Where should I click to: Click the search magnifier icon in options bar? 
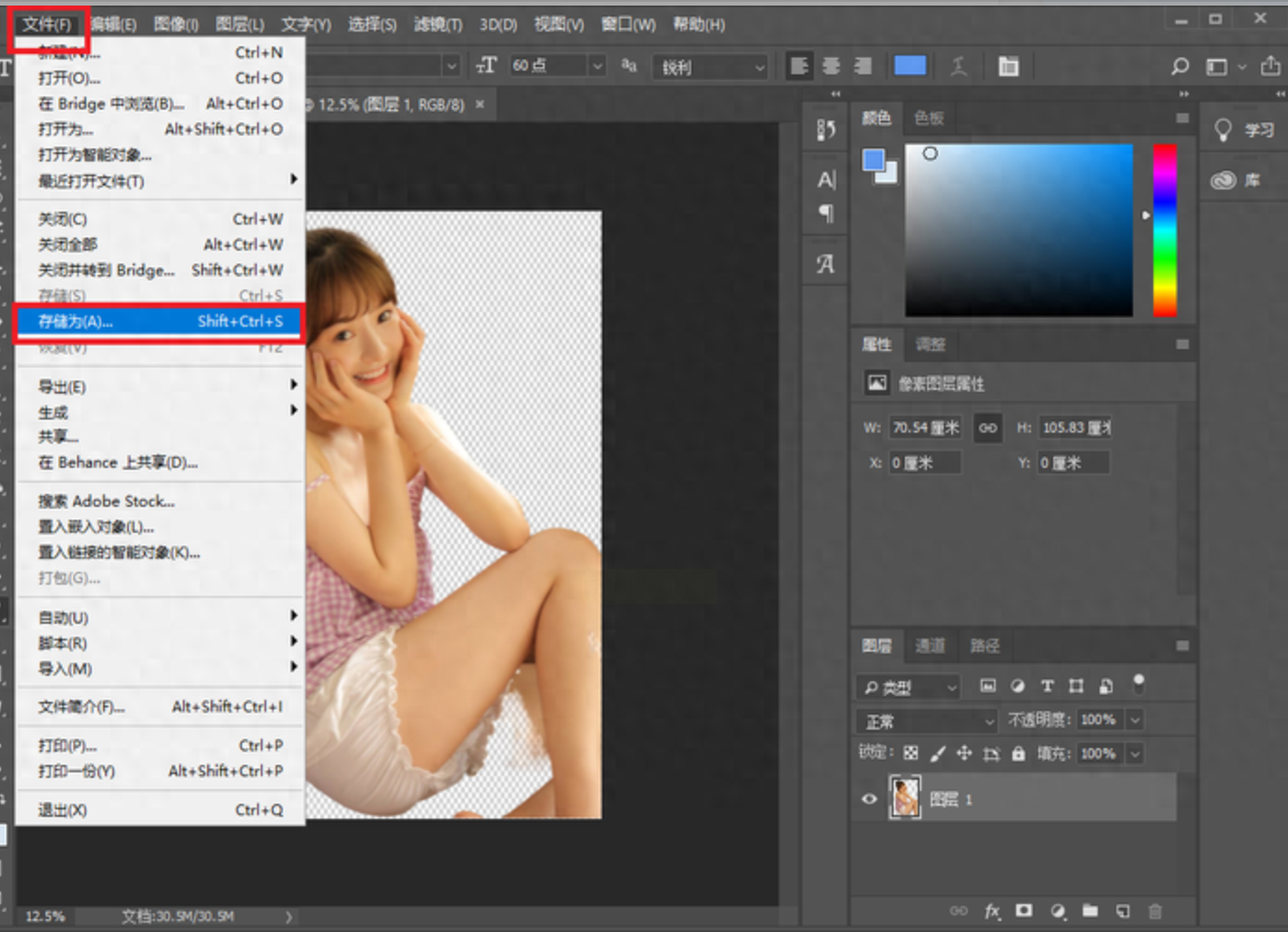tap(1179, 66)
